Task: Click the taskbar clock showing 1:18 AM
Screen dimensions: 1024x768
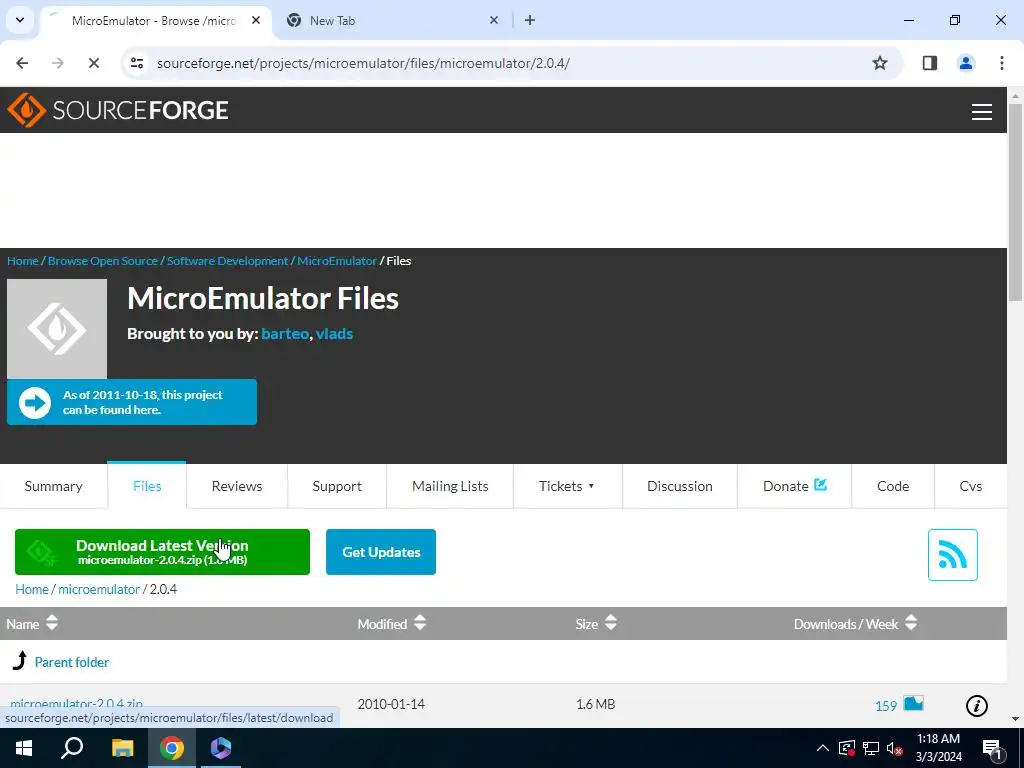Action: 938,748
